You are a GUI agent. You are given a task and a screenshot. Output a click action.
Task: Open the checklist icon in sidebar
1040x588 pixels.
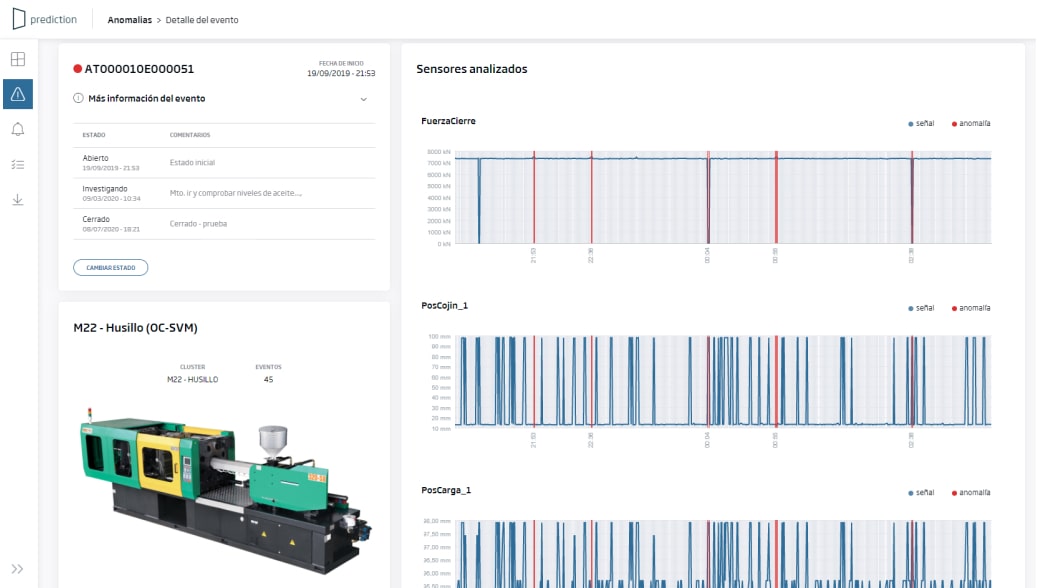[x=18, y=164]
